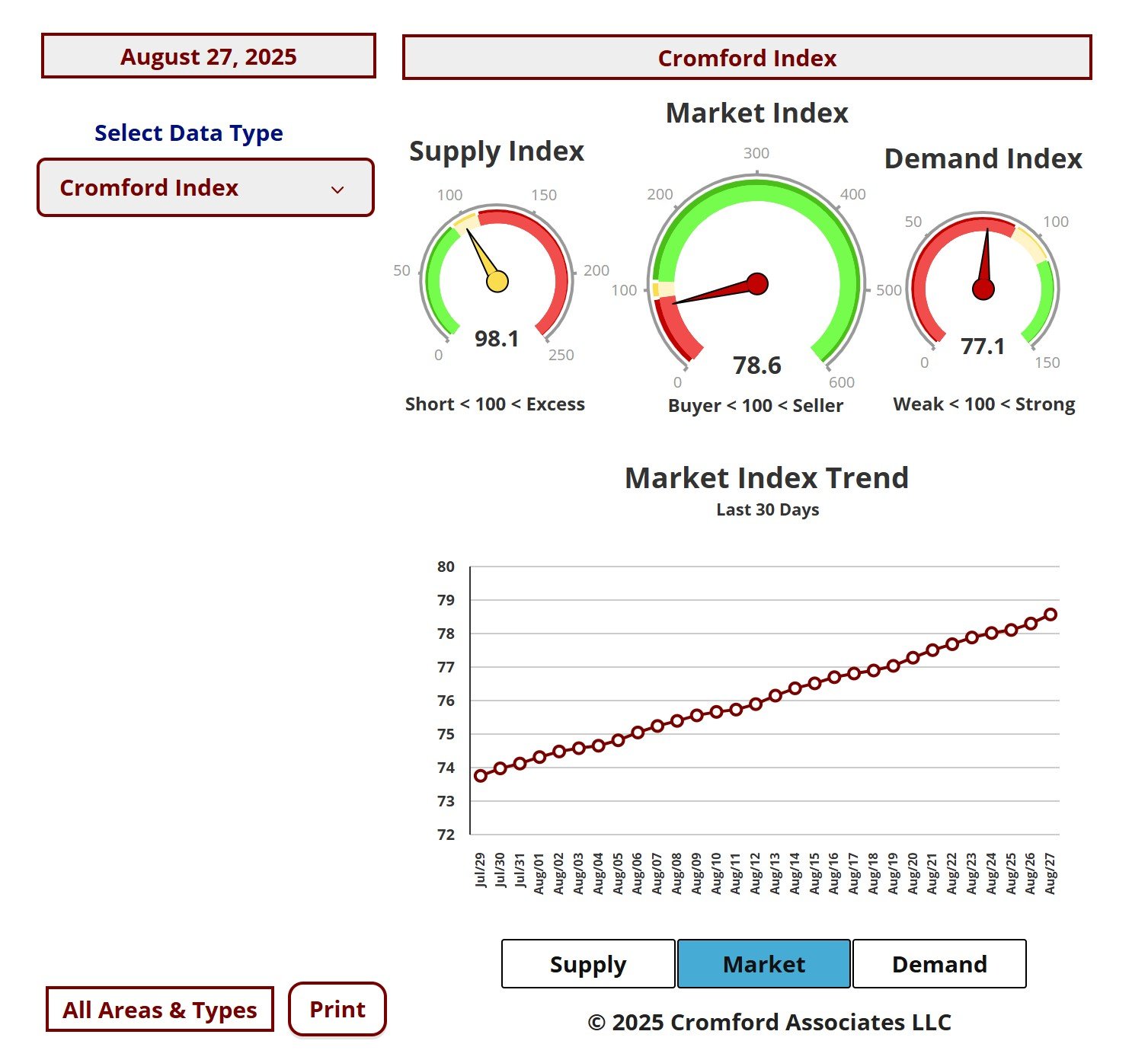Screen dimensions: 1148x1060
Task: Click the dropdown chevron arrow
Action: tap(337, 190)
